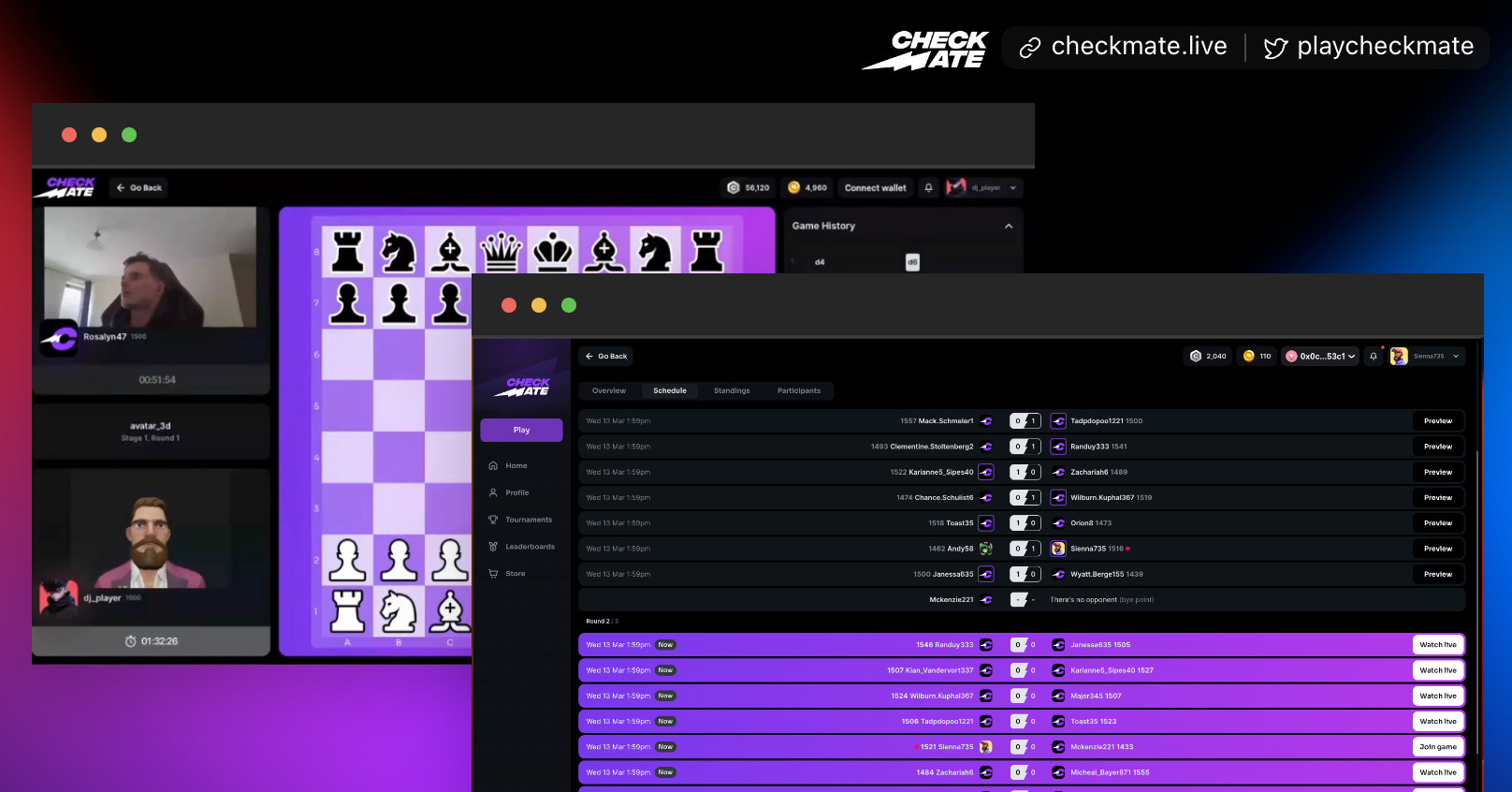Preview the Andy58 vs Sienna735 match
The height and width of the screenshot is (792, 1512).
[x=1438, y=549]
